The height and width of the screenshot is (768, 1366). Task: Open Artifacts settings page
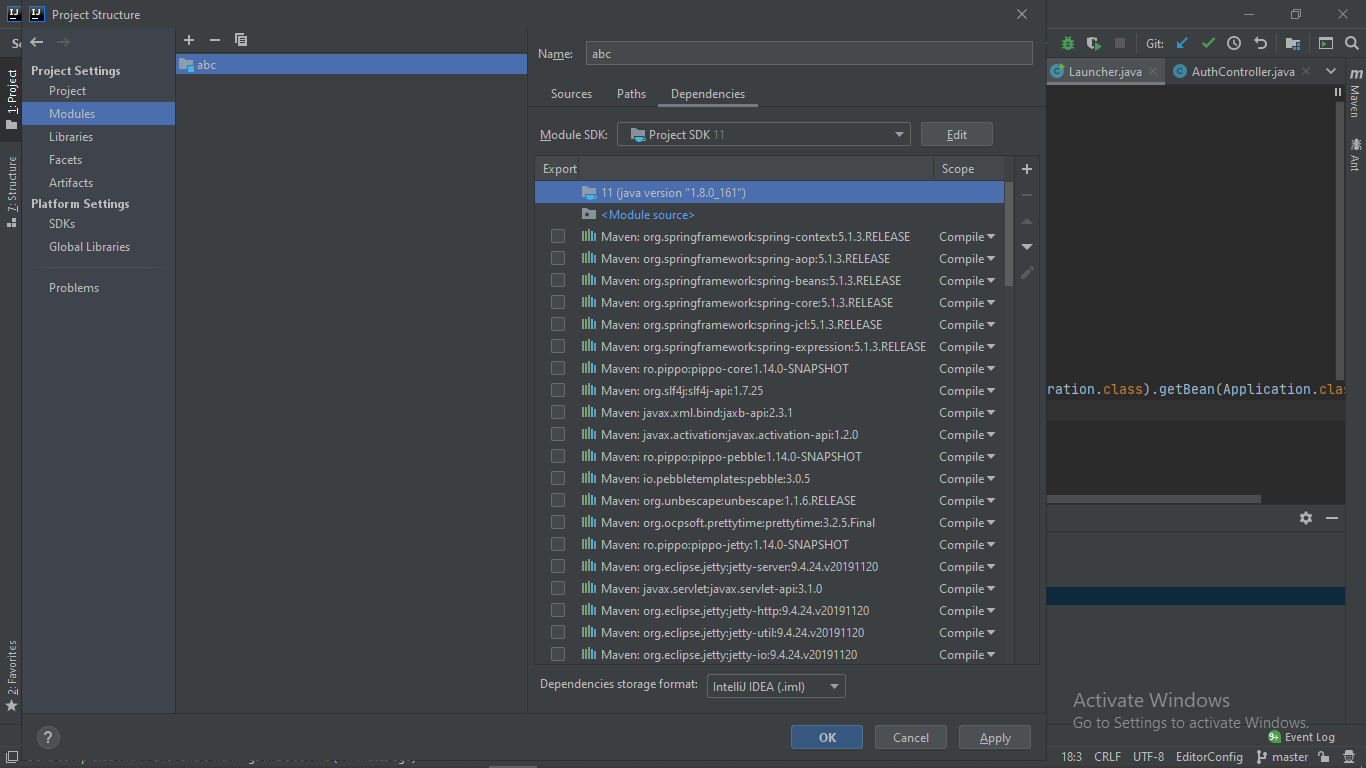point(71,183)
